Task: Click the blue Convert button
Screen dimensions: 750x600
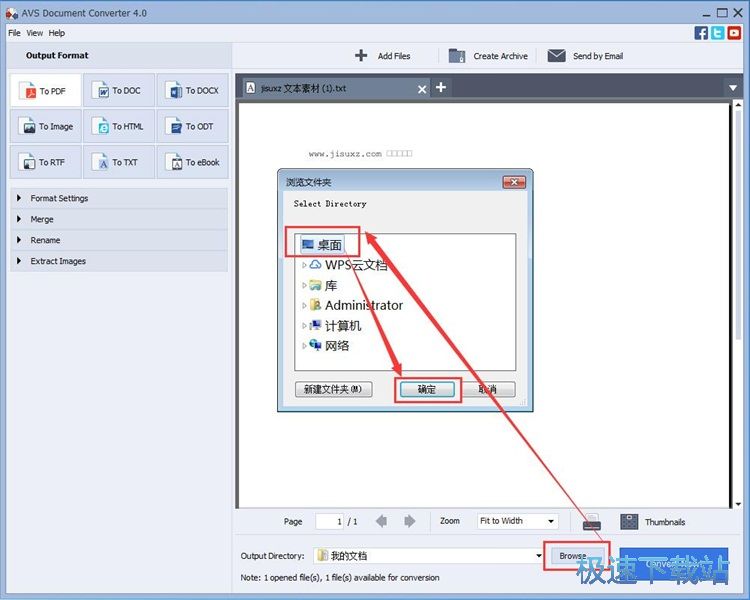Action: click(673, 564)
